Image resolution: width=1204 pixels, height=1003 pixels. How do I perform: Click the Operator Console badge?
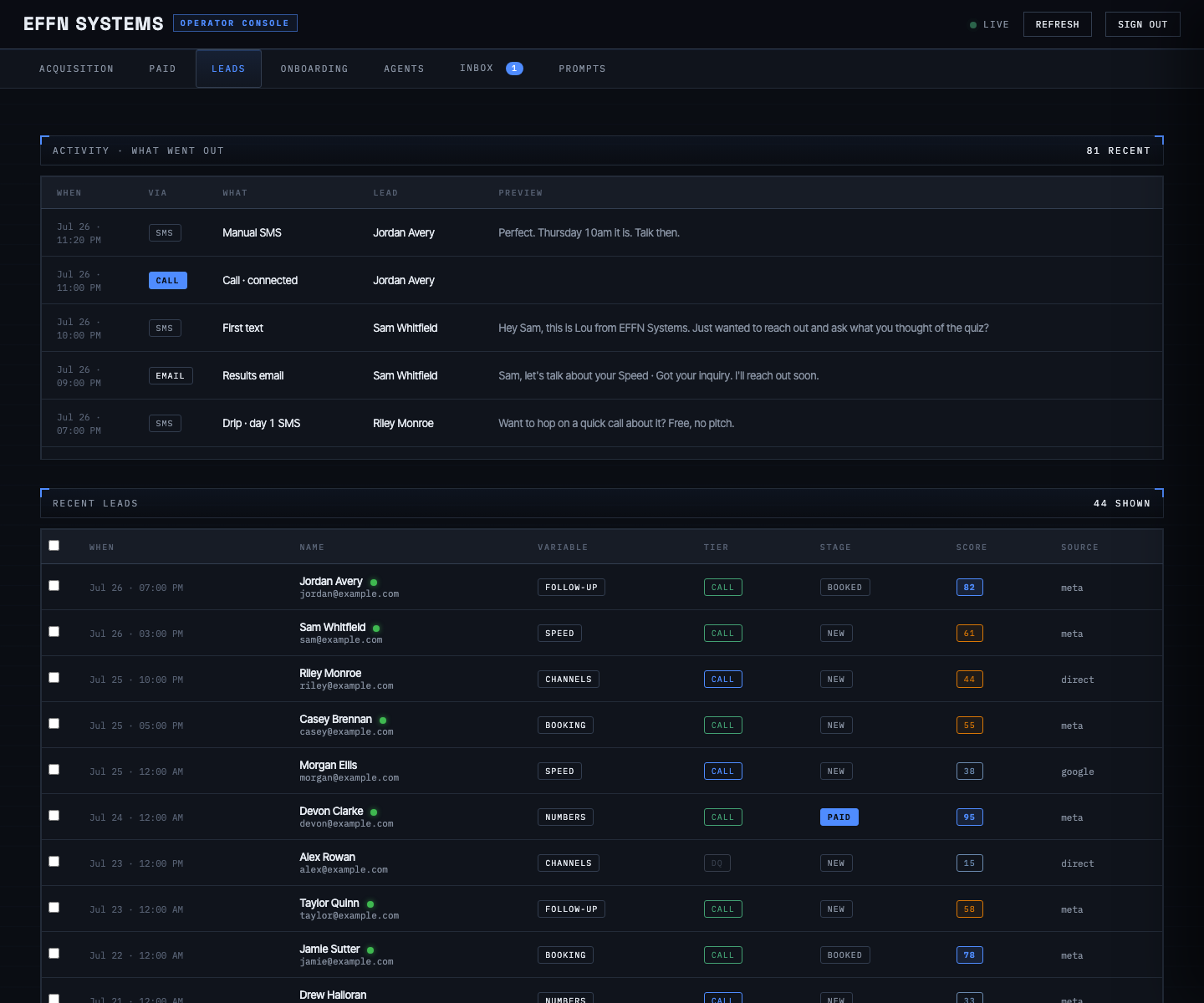(235, 23)
